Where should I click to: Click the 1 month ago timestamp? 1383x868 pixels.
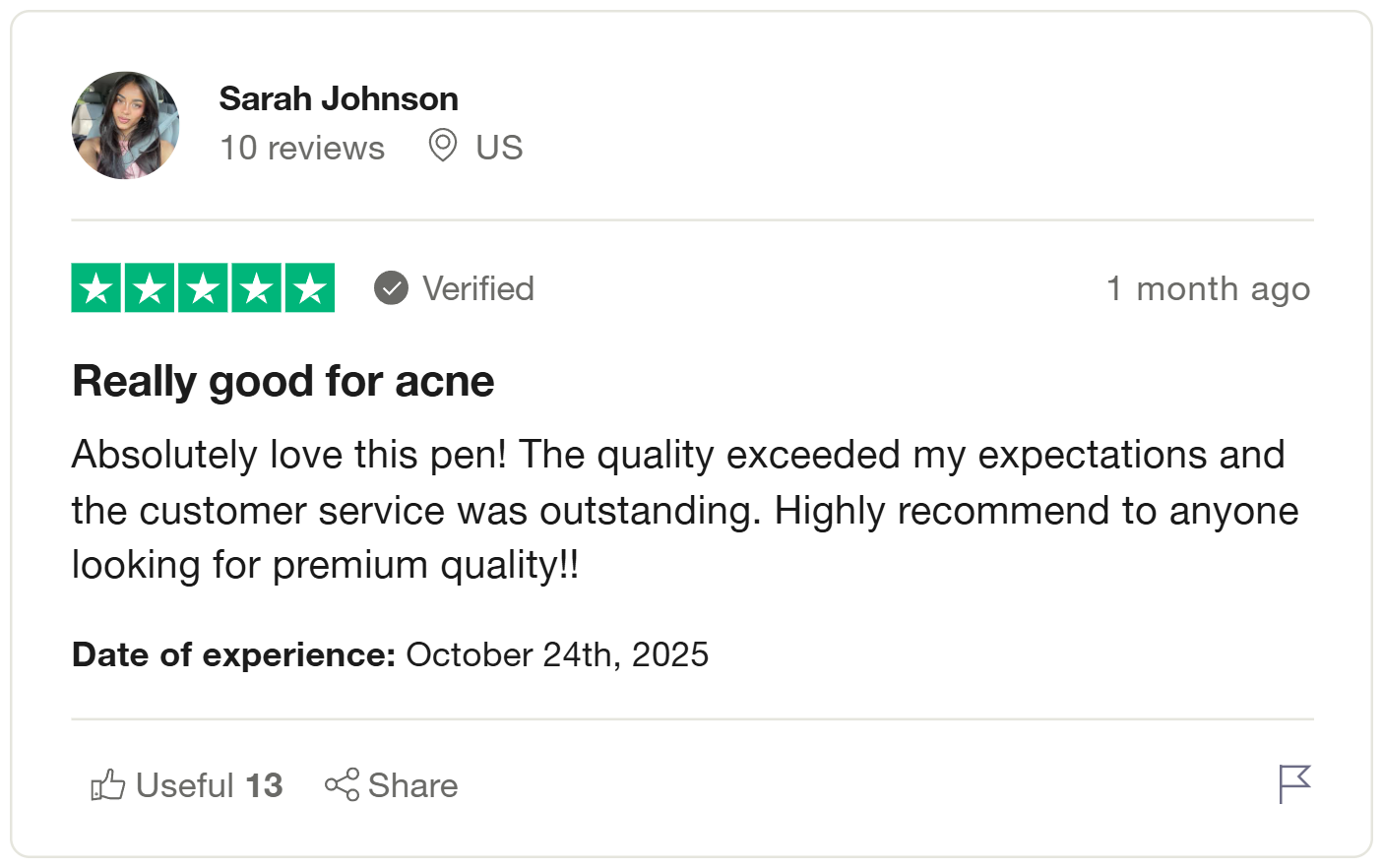point(1208,288)
